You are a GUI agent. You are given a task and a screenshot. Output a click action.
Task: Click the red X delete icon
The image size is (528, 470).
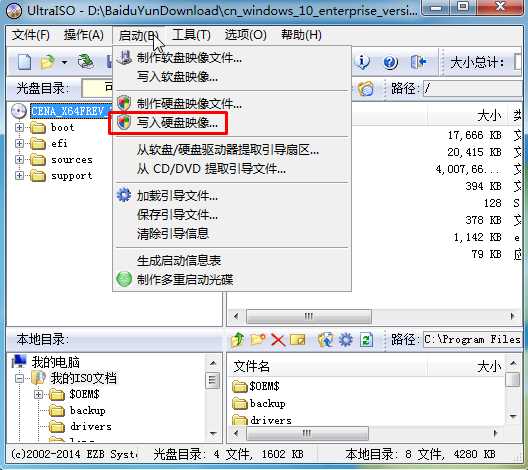(278, 339)
